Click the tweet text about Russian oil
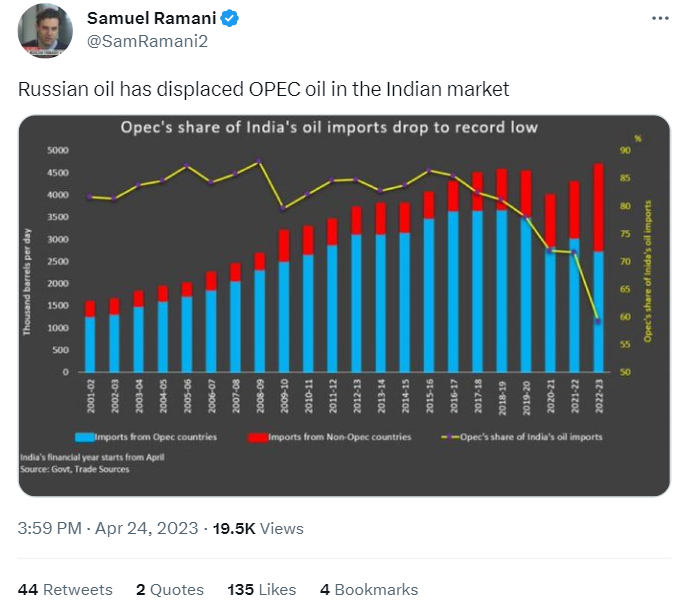This screenshot has height=607, width=686. point(264,89)
